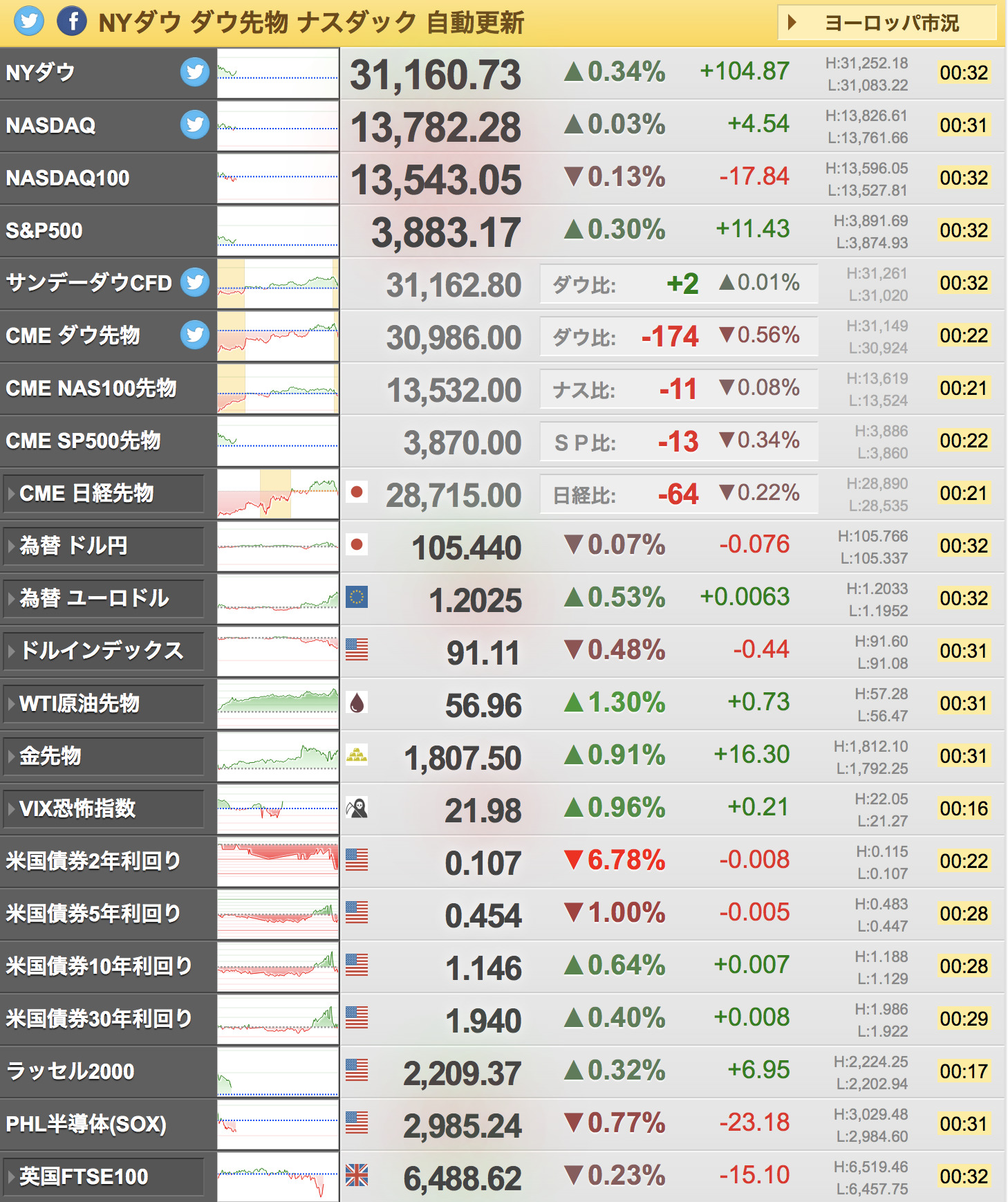Open the CME ダウ先物 mini chart
The height and width of the screenshot is (1202, 1008).
[278, 336]
